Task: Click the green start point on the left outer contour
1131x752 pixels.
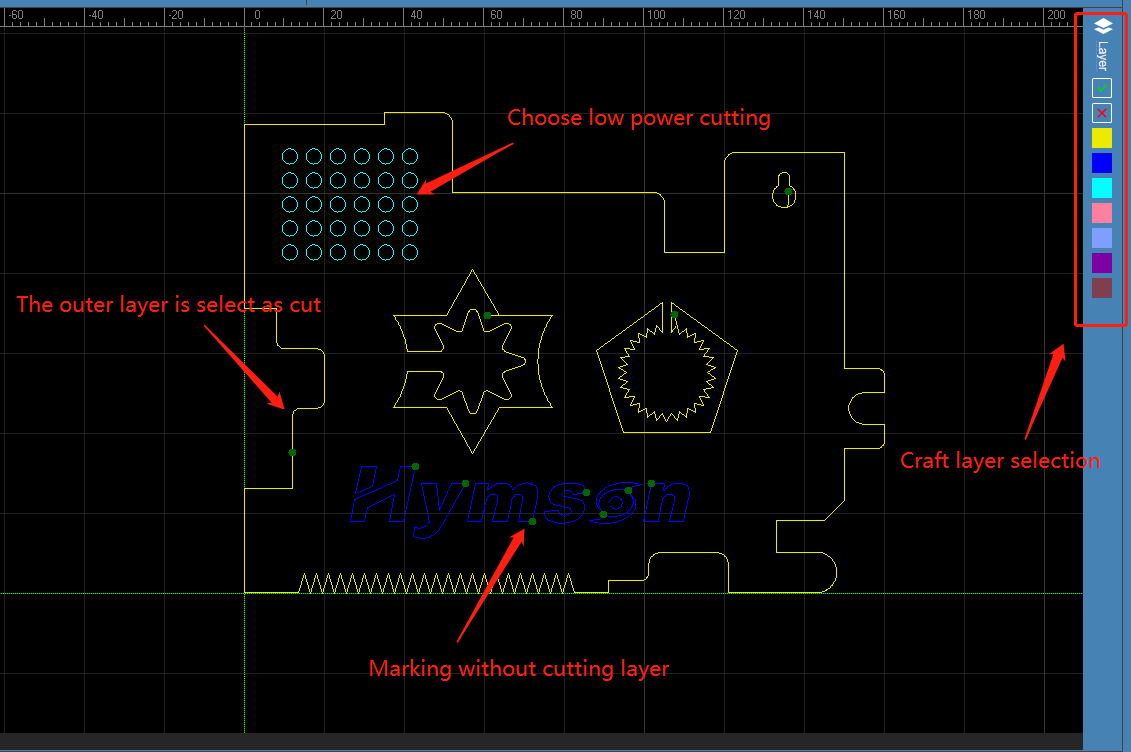Action: pos(292,453)
